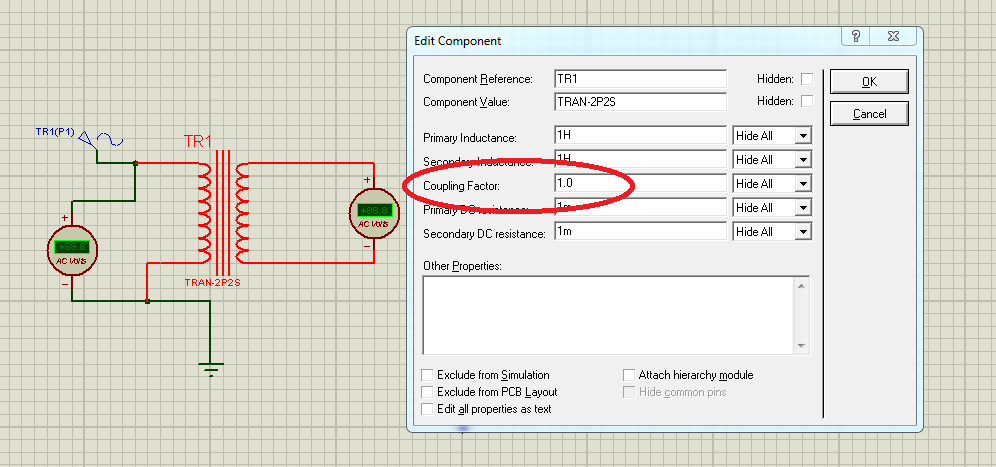Enable Exclude from Simulation
The height and width of the screenshot is (467, 996).
pos(427,375)
